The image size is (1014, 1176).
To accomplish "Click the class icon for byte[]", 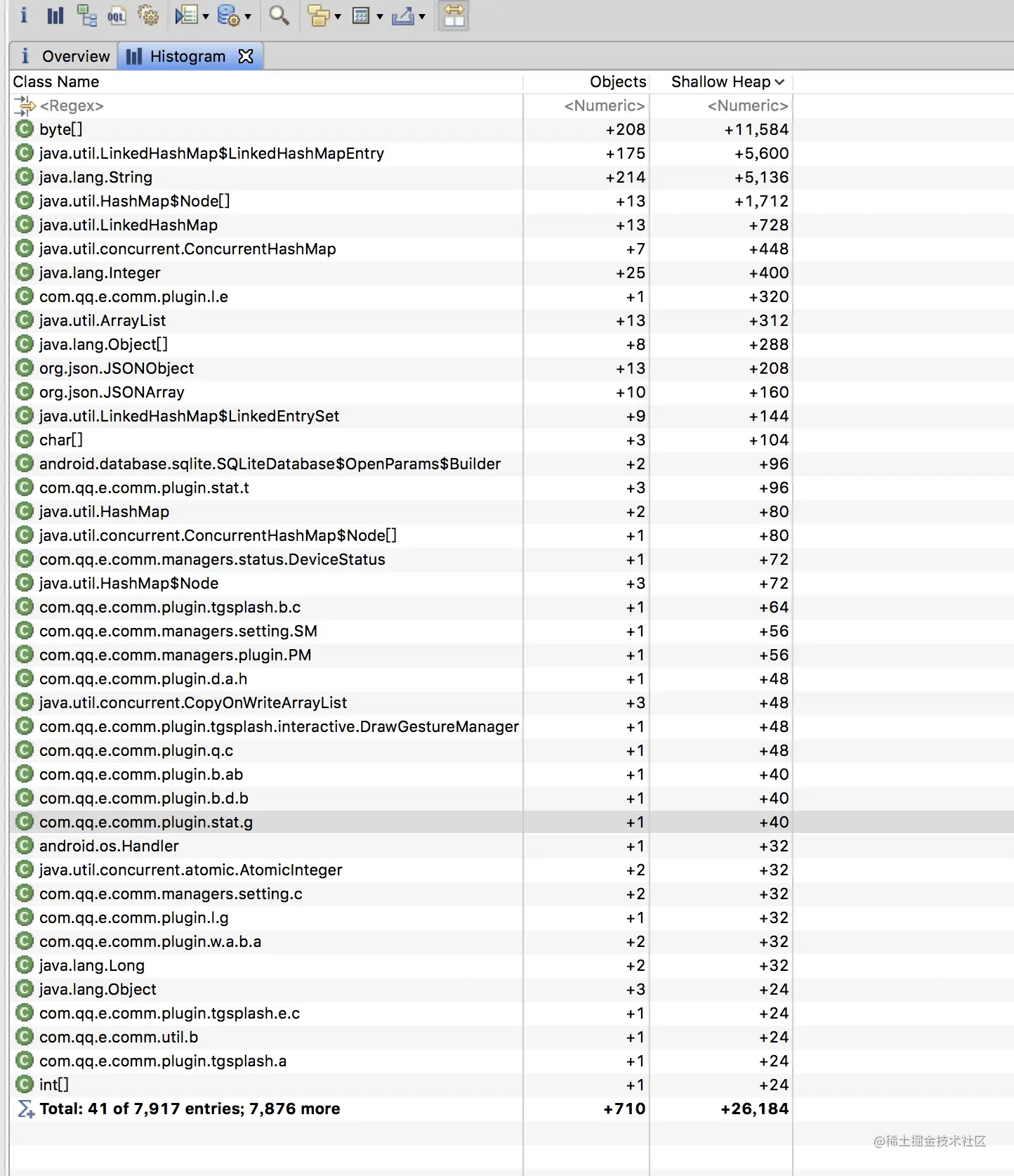I will [25, 129].
